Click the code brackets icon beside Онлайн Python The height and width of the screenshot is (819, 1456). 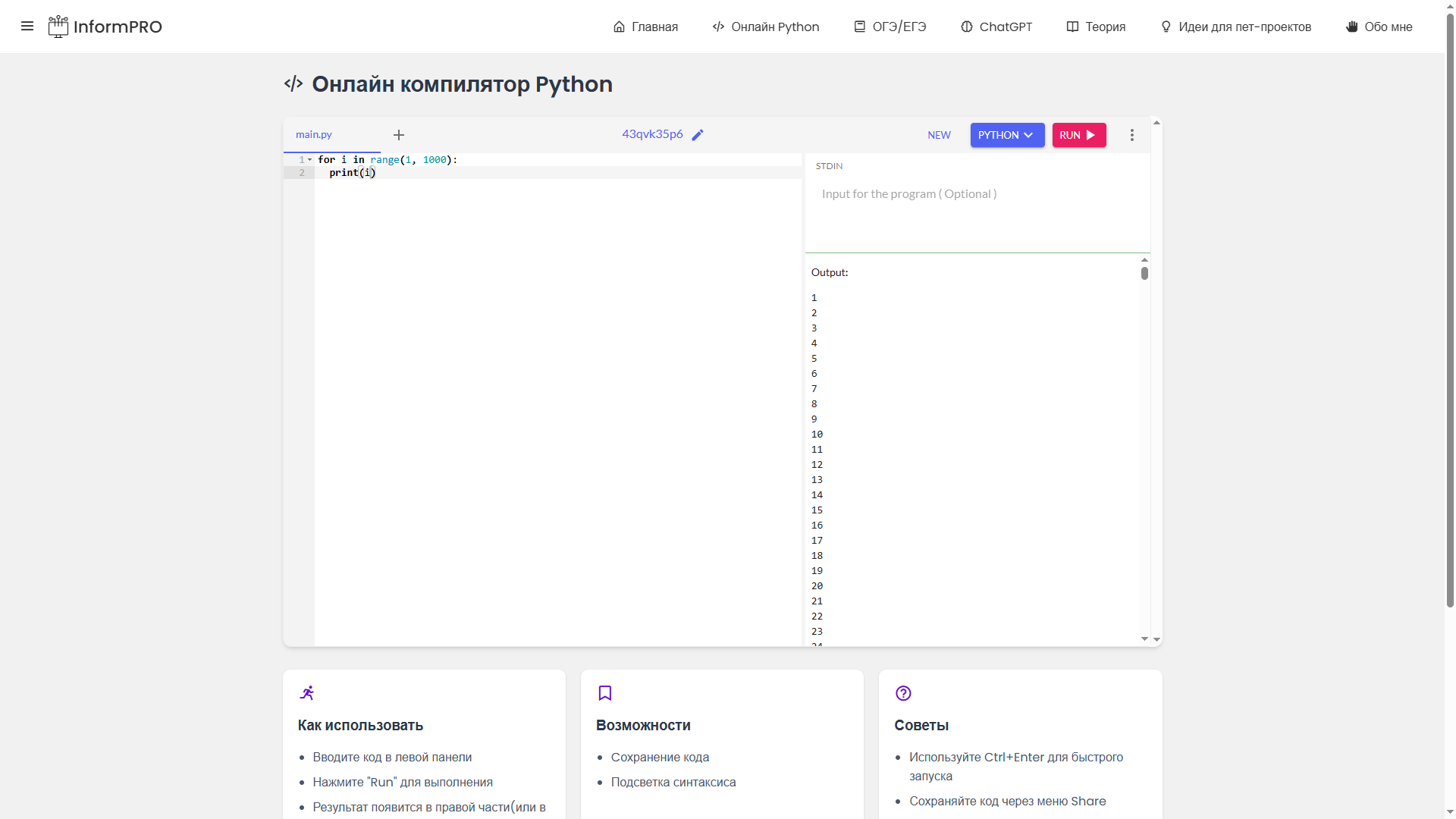718,27
